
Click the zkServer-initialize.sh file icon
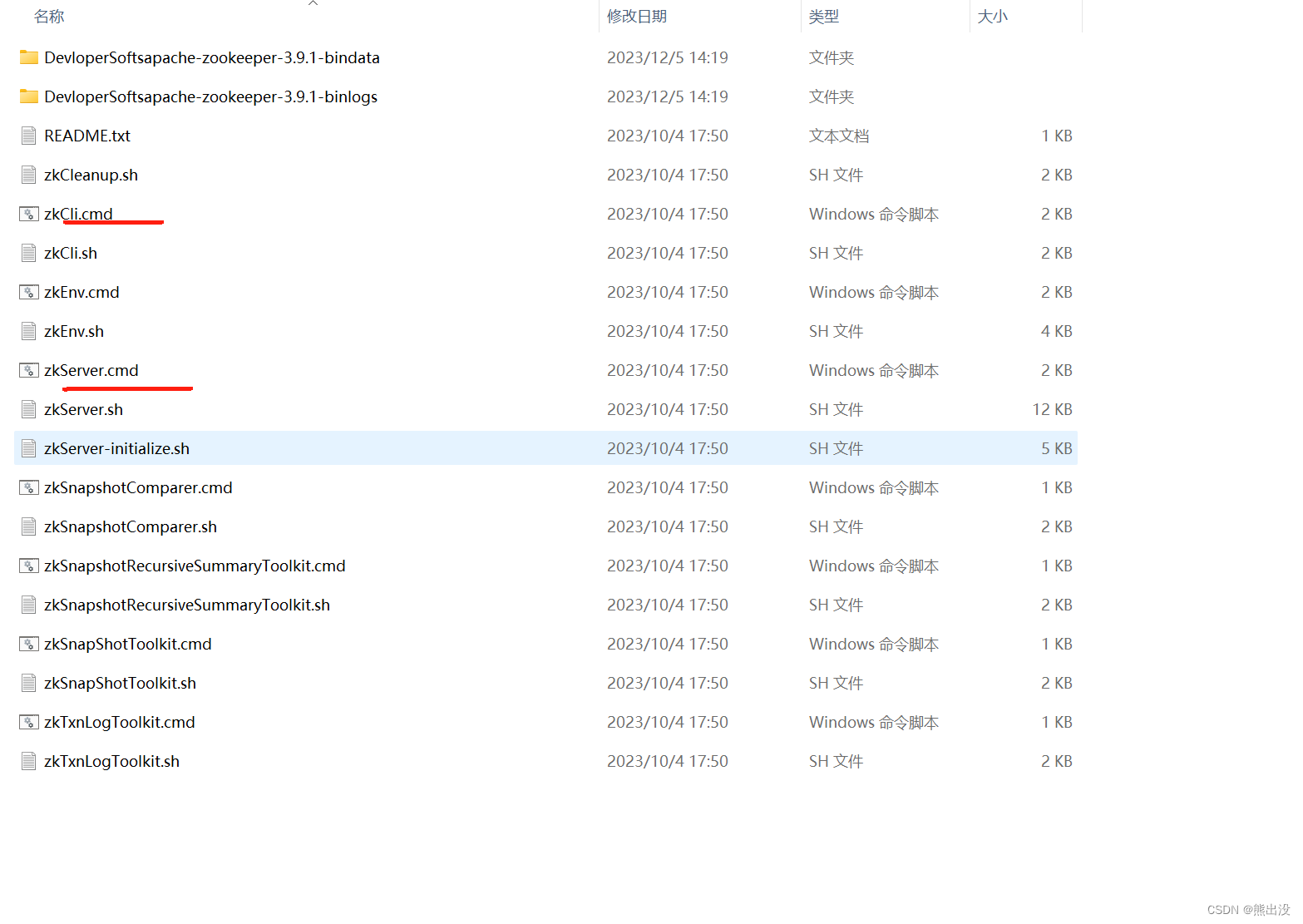click(29, 448)
